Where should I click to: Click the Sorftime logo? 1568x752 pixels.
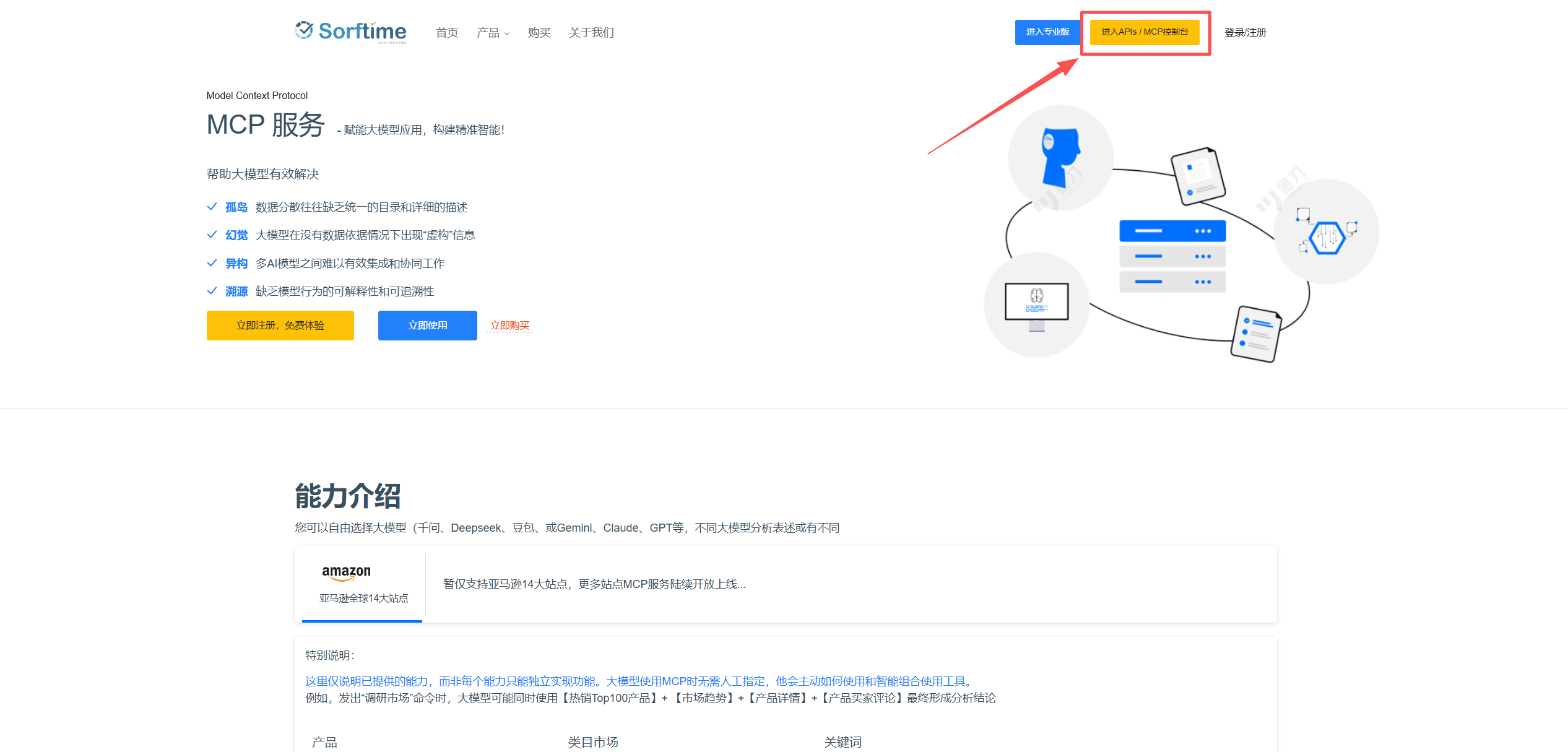(x=351, y=32)
